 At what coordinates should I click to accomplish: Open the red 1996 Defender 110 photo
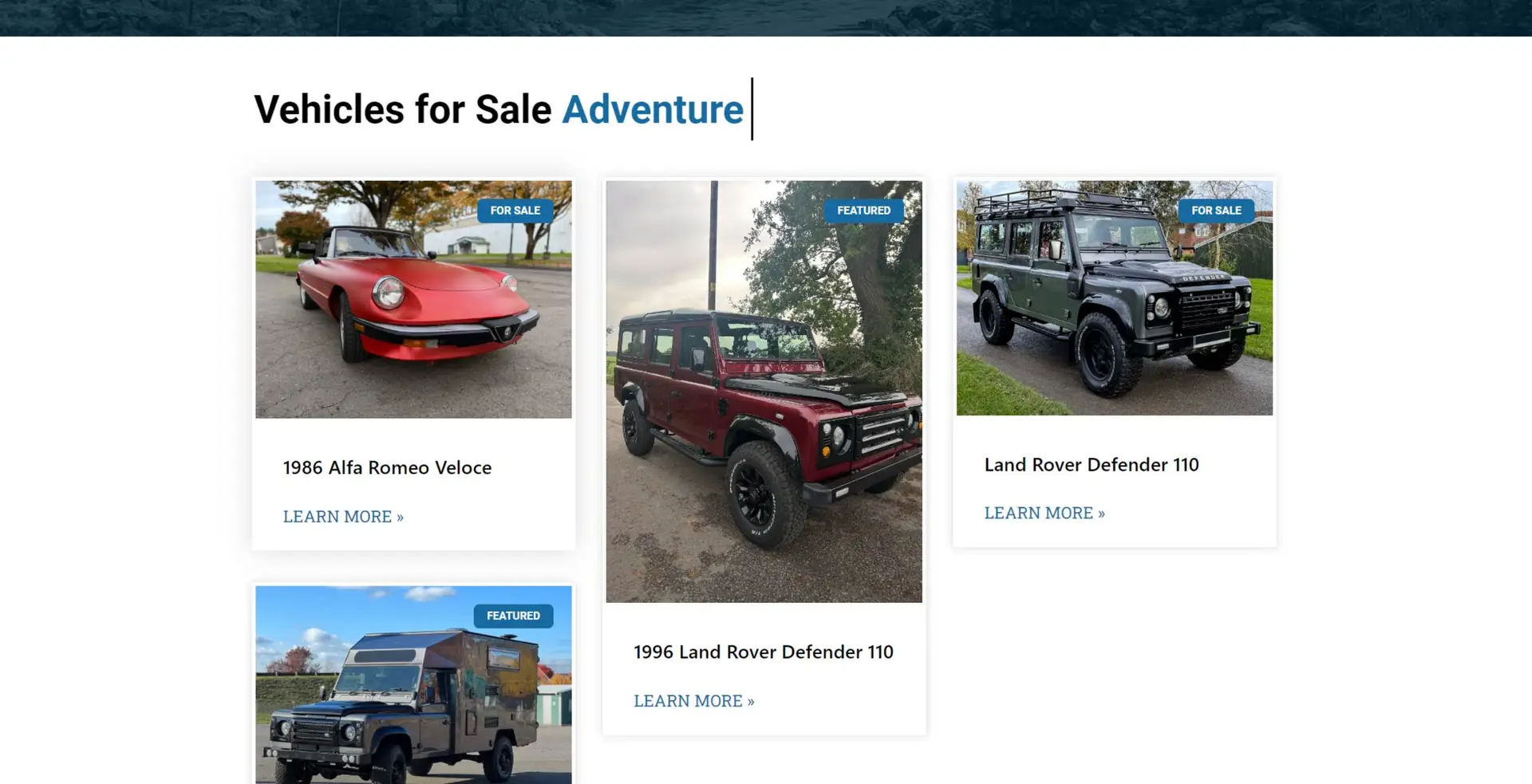coord(764,391)
